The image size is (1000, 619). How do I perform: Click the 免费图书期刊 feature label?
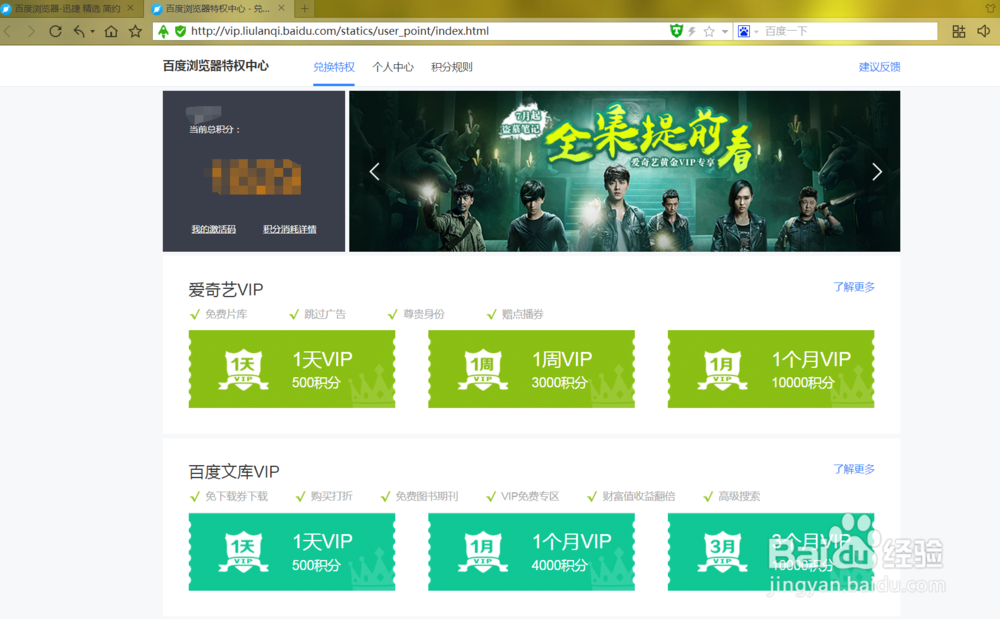(x=427, y=497)
